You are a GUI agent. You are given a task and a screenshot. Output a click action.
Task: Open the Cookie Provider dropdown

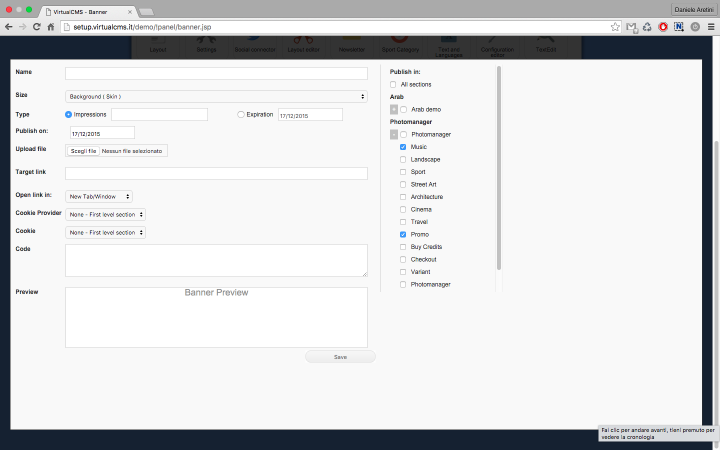point(106,214)
